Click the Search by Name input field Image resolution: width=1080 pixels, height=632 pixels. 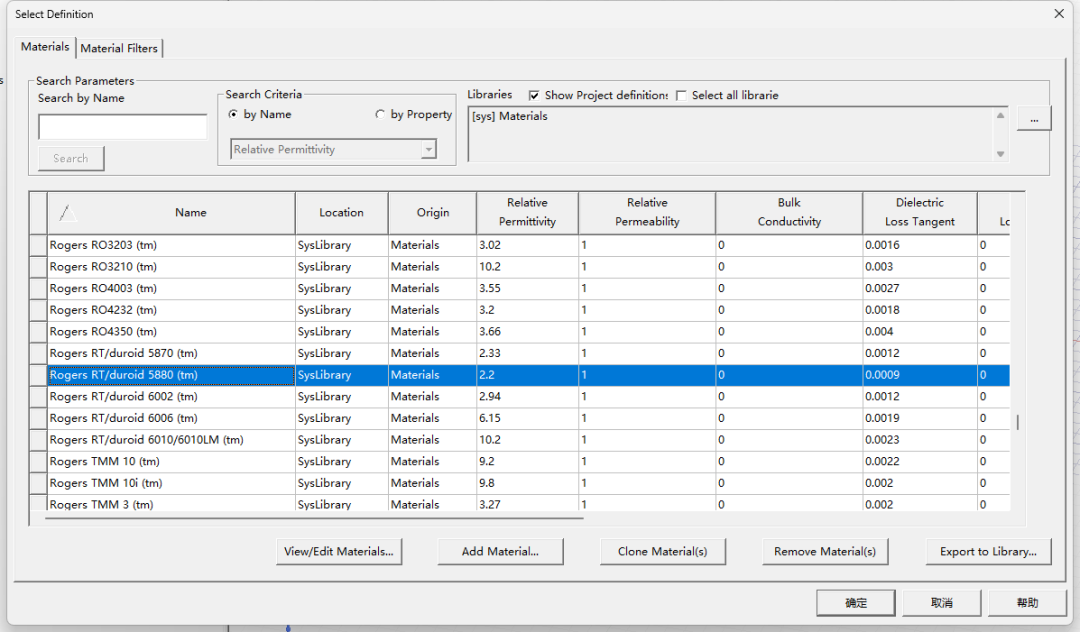[123, 127]
